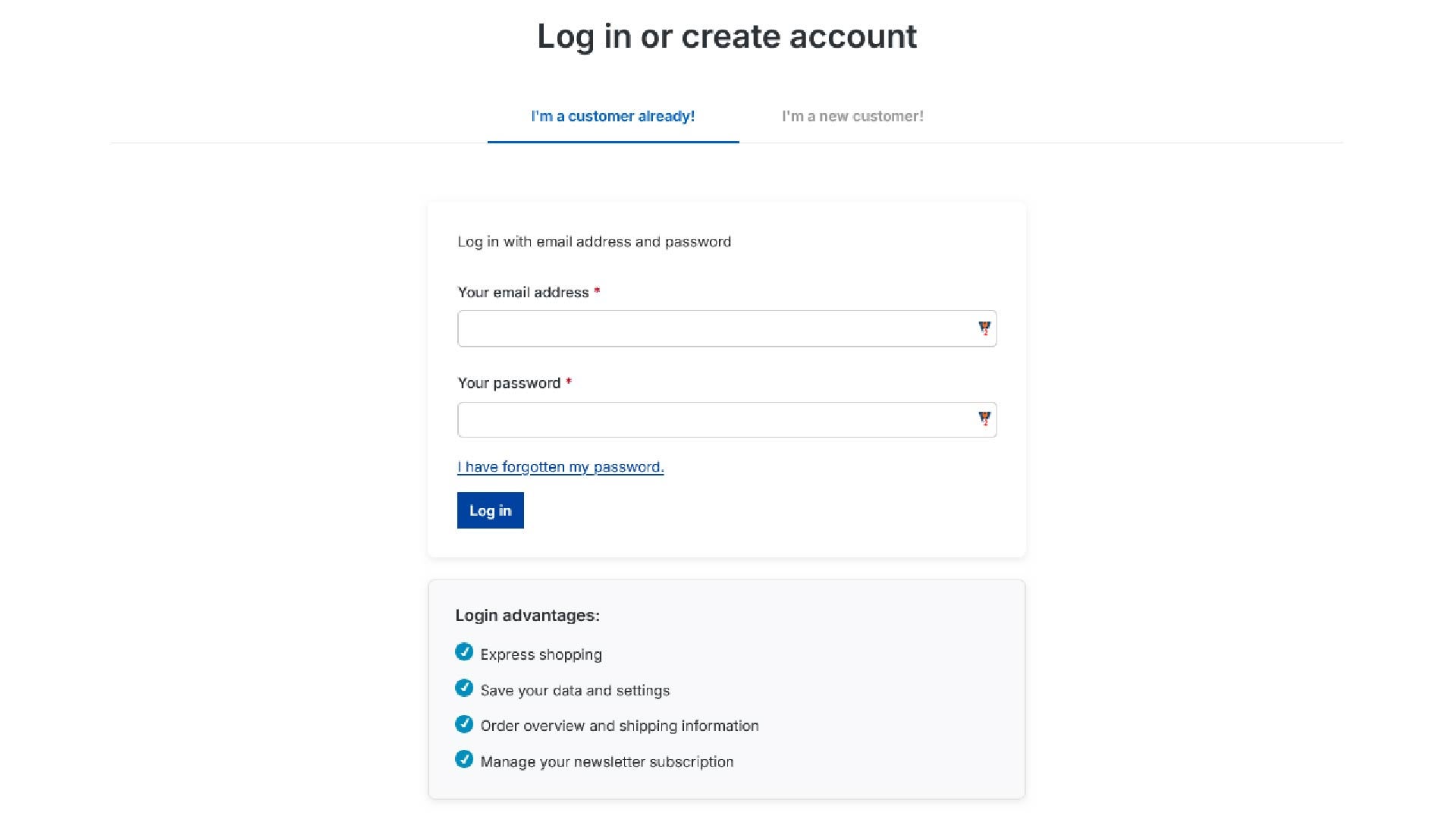Click the autofill icon in the password field
The image size is (1456, 819).
coord(984,419)
